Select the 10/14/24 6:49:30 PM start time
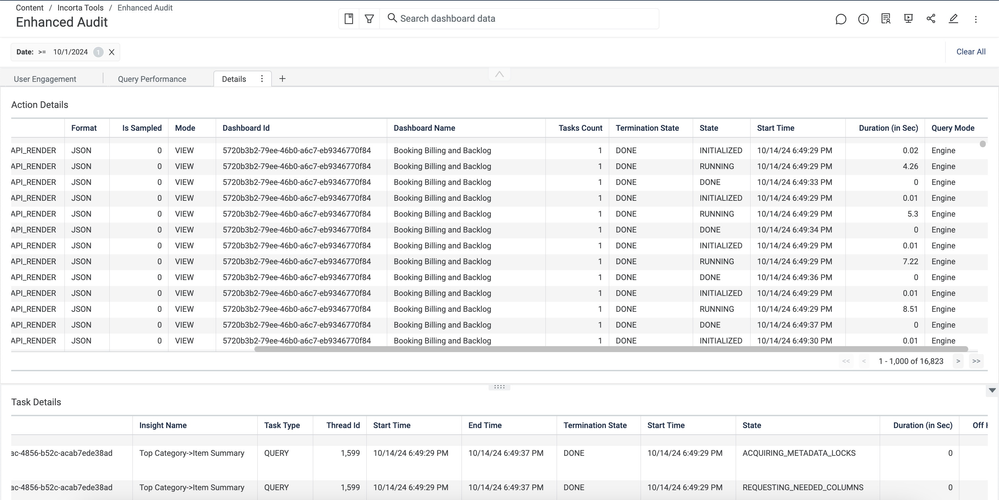 794,341
